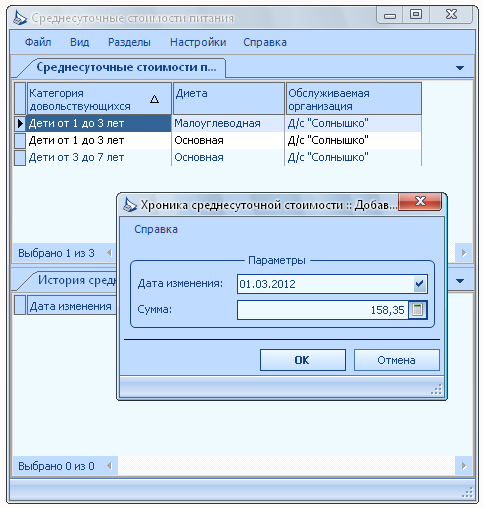Expand the tab list arrow of upper panel
Viewport: 483px width, 508px height.
[460, 68]
